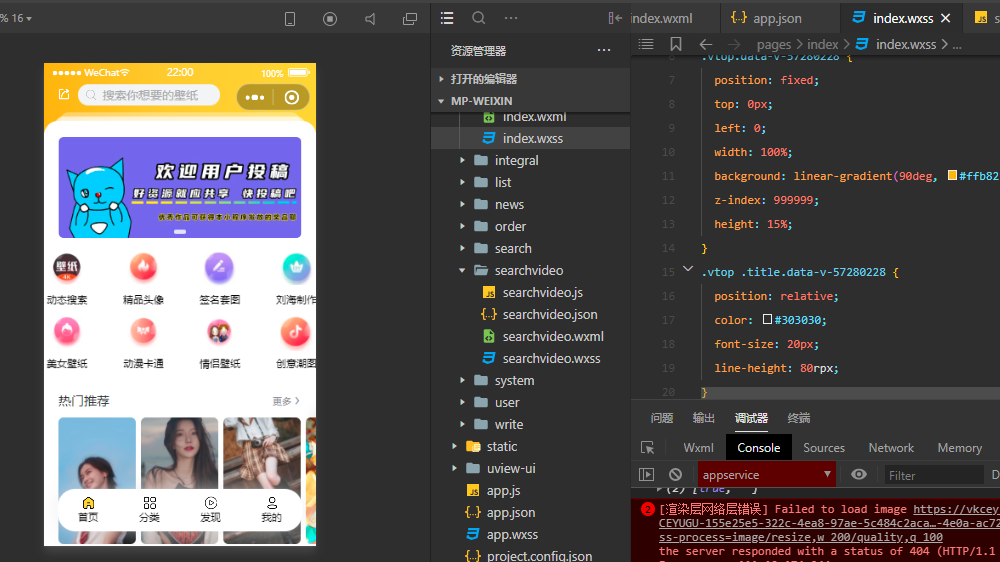The height and width of the screenshot is (562, 1000).
Task: Open 美女壁纸 category icon
Action: pos(66,332)
